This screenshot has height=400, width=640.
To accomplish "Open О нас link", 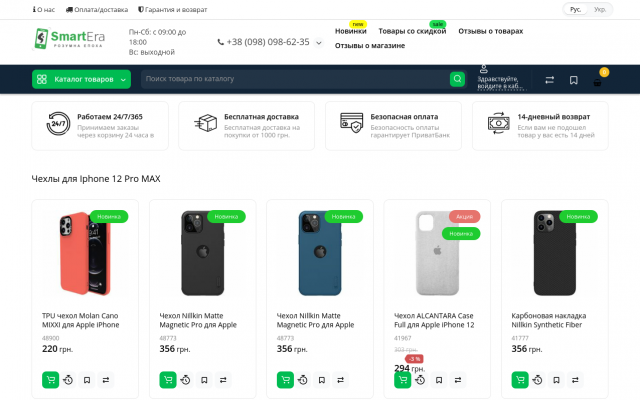I will point(44,9).
